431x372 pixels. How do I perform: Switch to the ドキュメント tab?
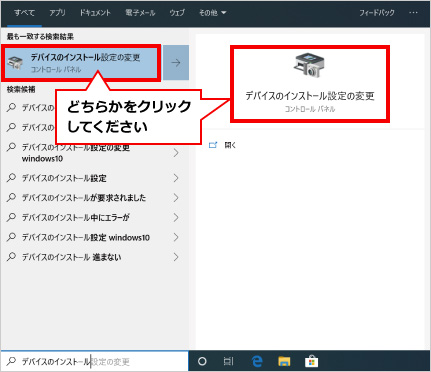click(95, 13)
